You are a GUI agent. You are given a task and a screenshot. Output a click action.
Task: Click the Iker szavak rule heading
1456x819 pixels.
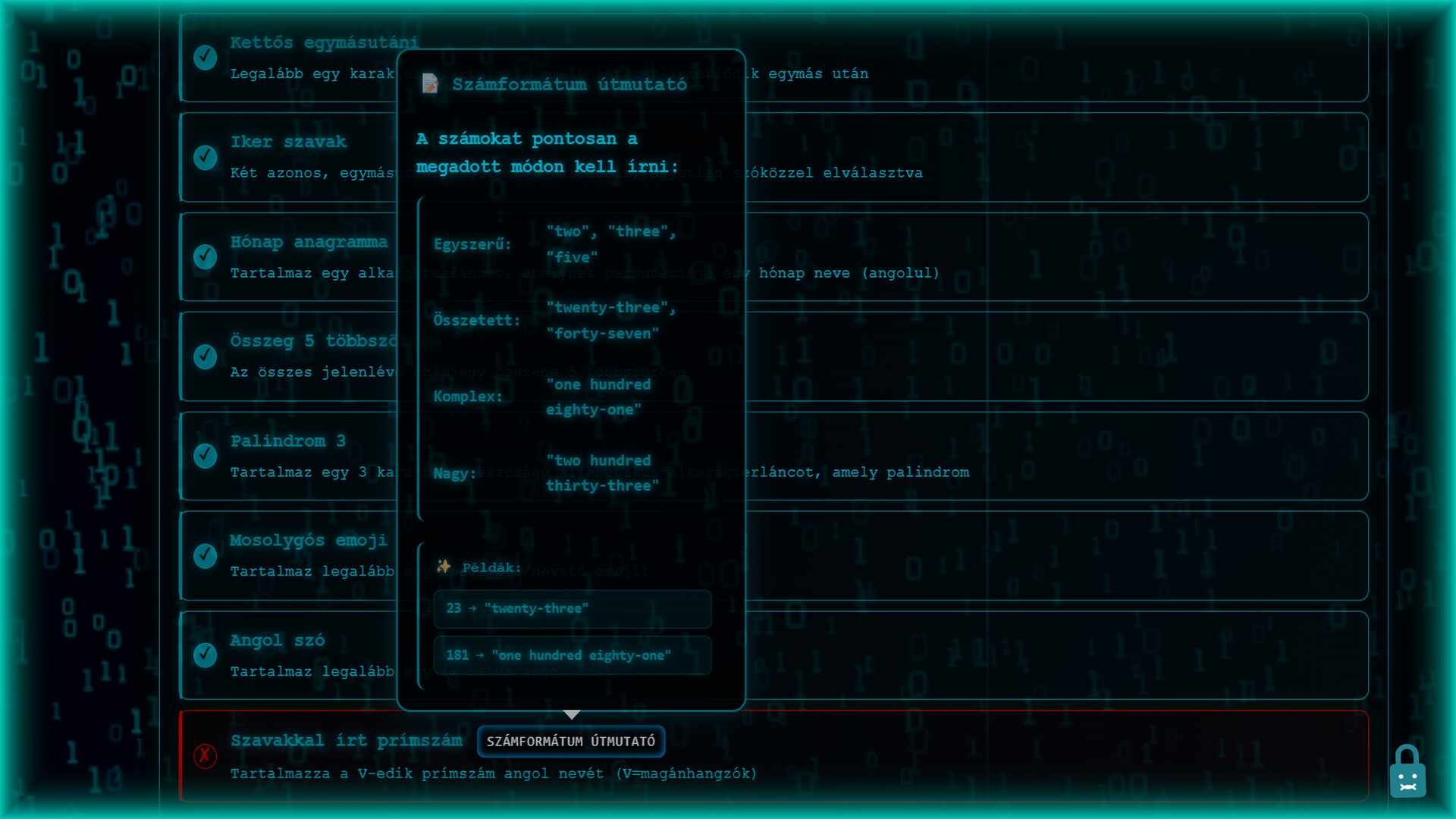[288, 142]
